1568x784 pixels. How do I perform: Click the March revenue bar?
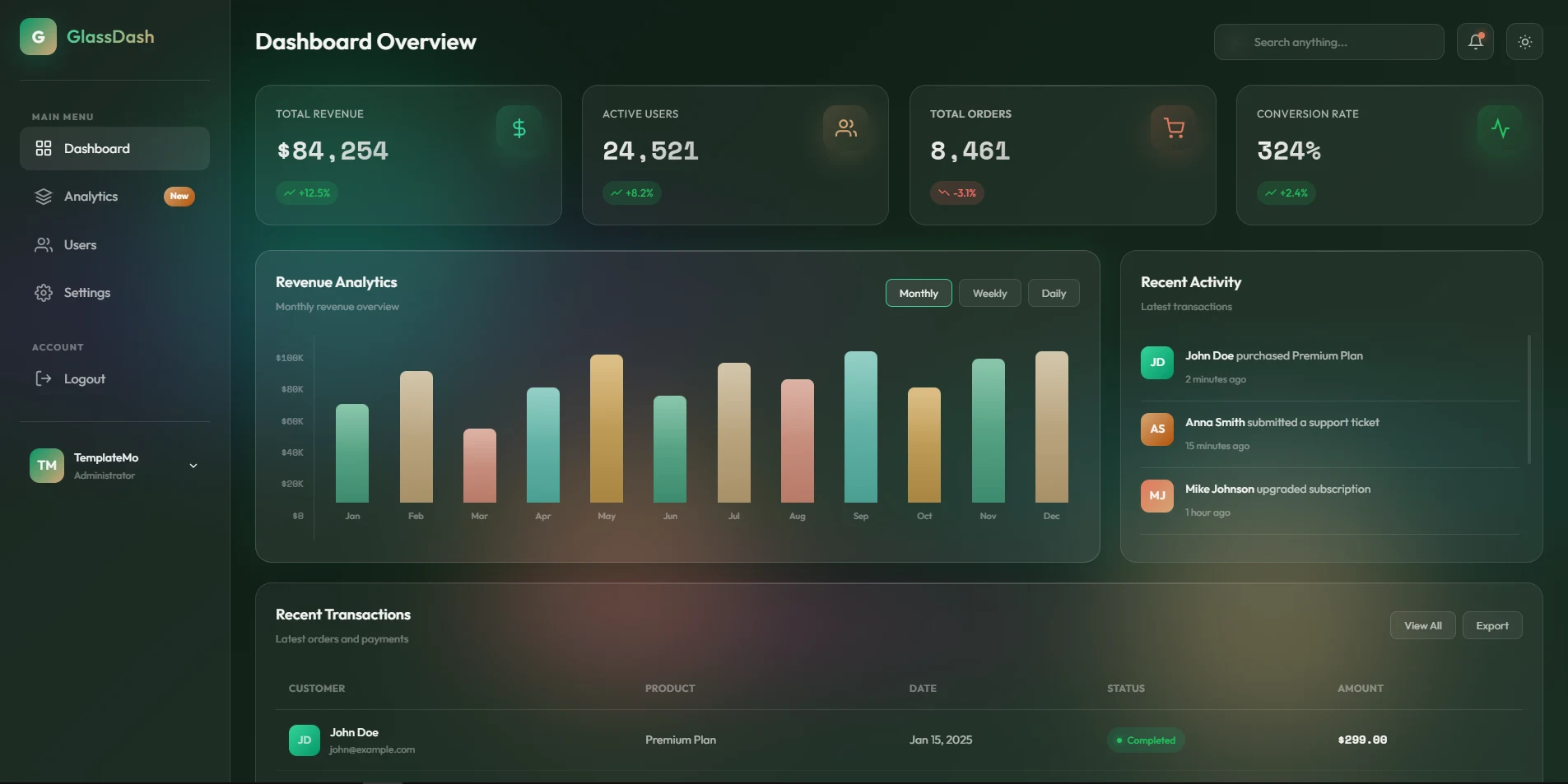tap(480, 466)
